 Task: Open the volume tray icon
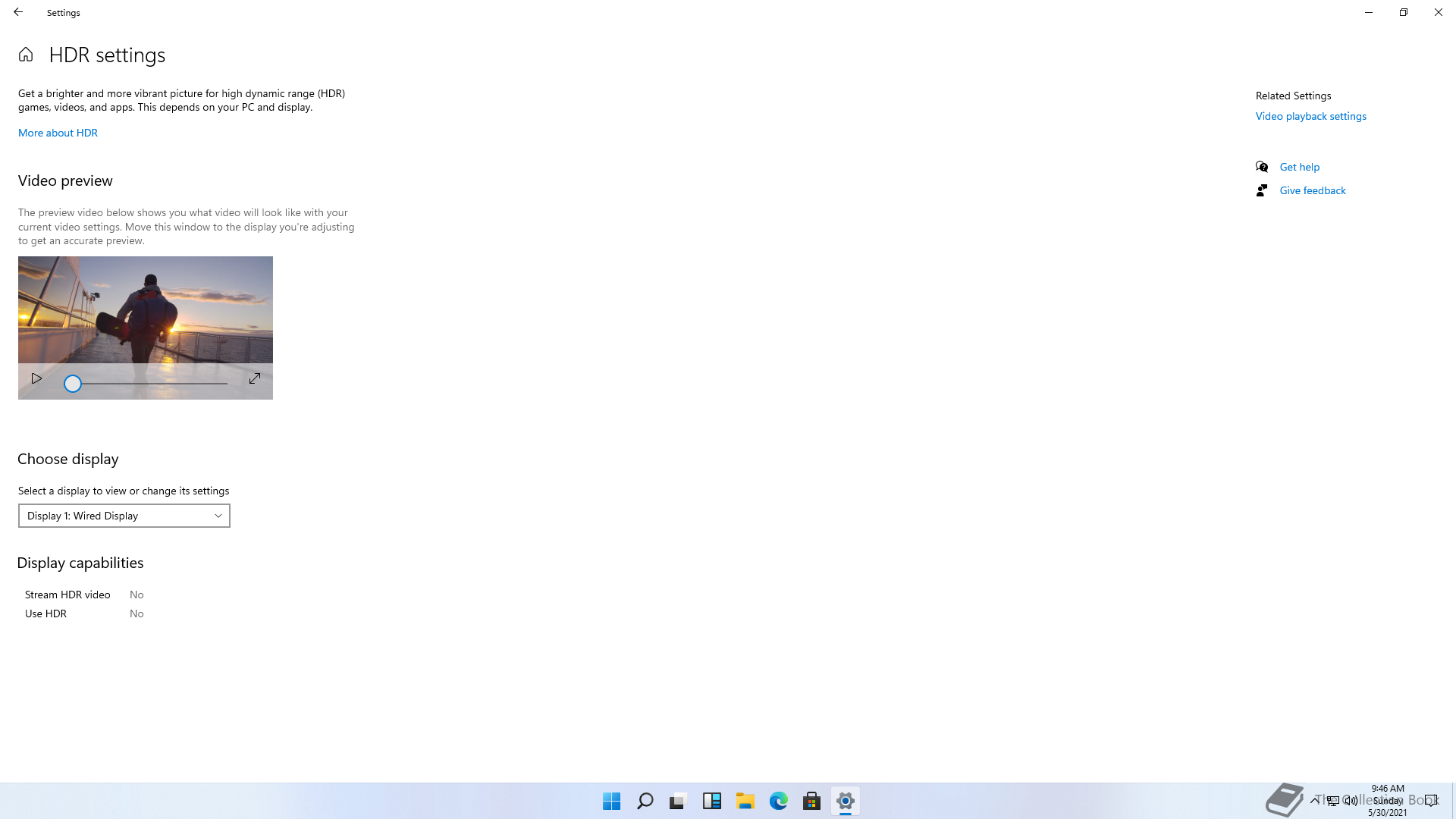coord(1351,800)
